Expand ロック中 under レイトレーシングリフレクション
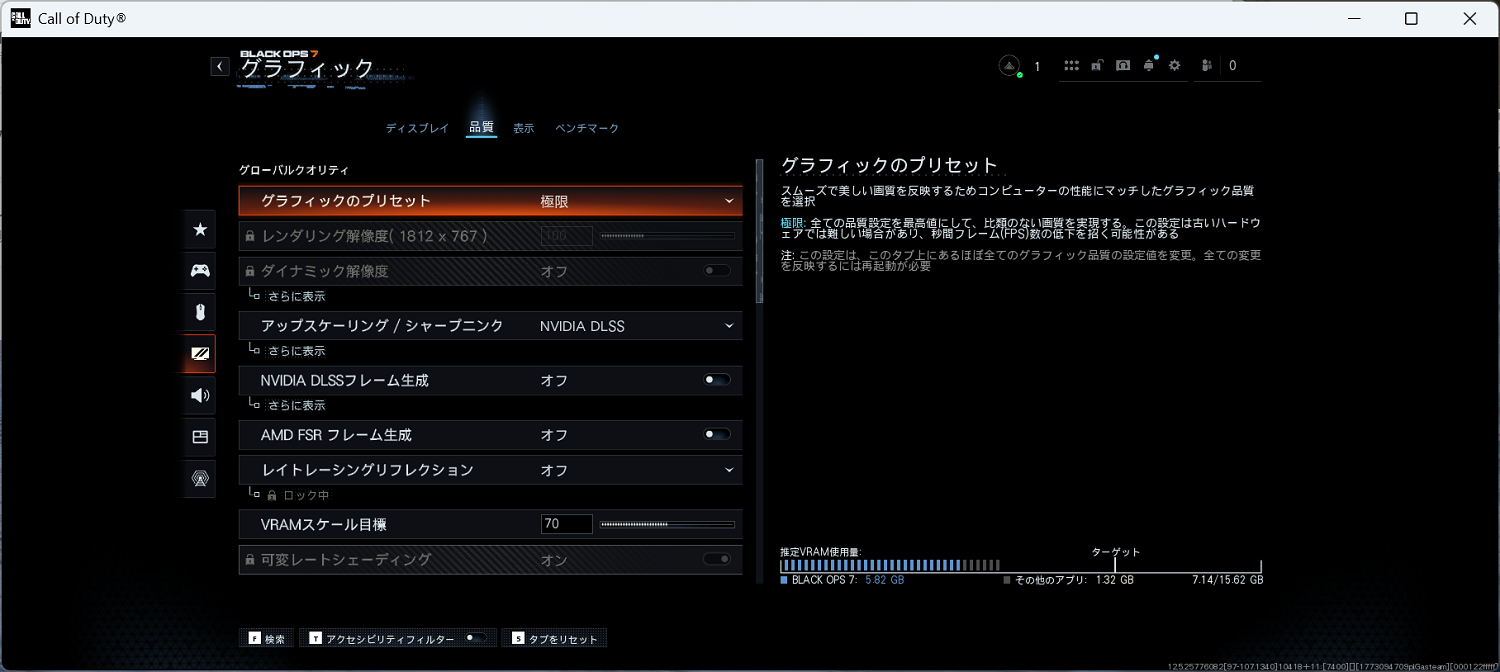This screenshot has width=1500, height=672. (306, 495)
